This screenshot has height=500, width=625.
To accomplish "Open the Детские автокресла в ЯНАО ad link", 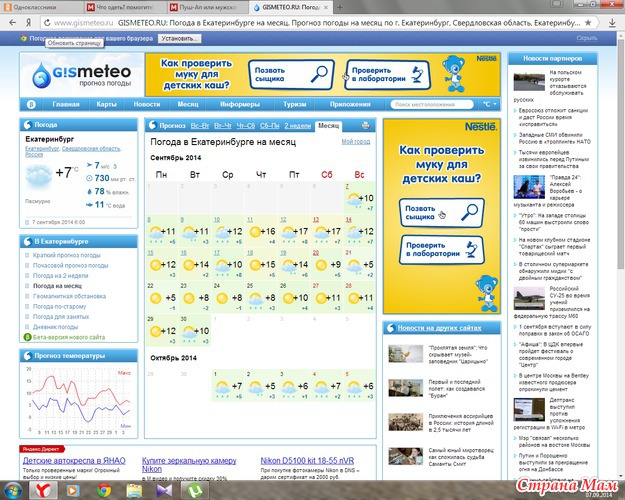I will (x=74, y=461).
